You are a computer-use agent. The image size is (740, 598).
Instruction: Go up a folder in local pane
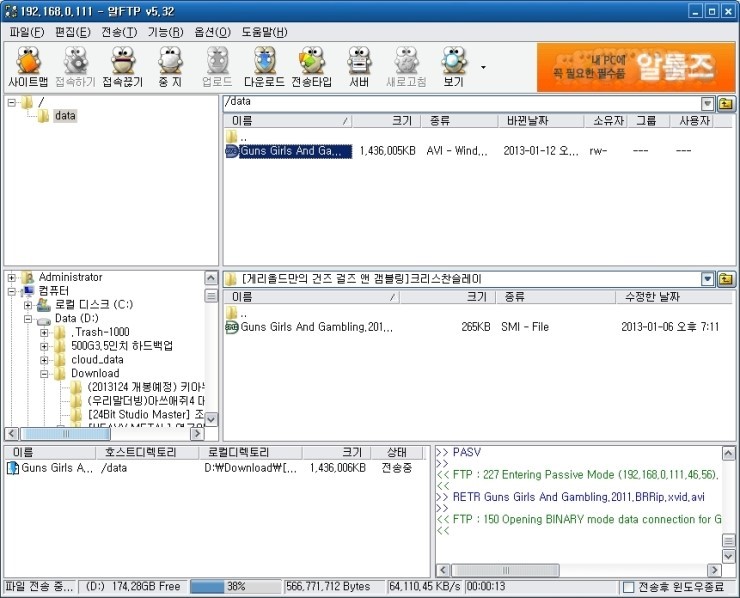click(726, 279)
